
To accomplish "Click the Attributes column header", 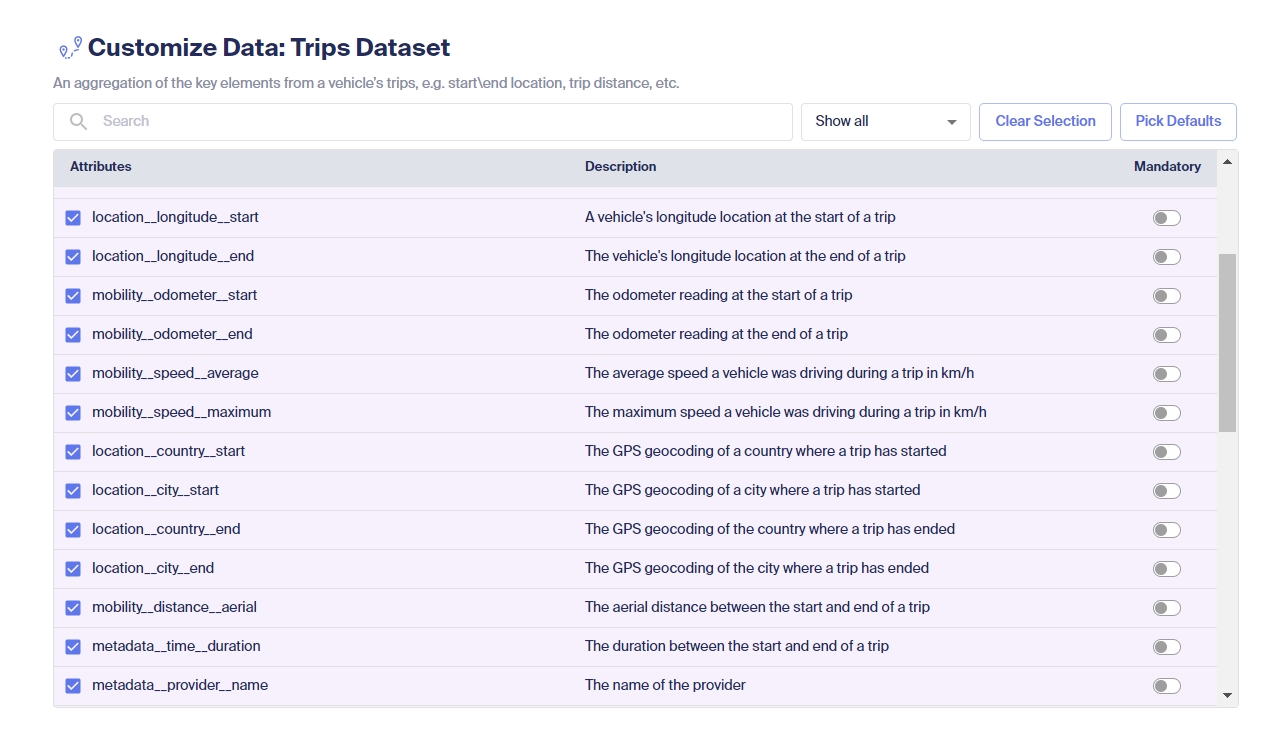I will [x=101, y=167].
